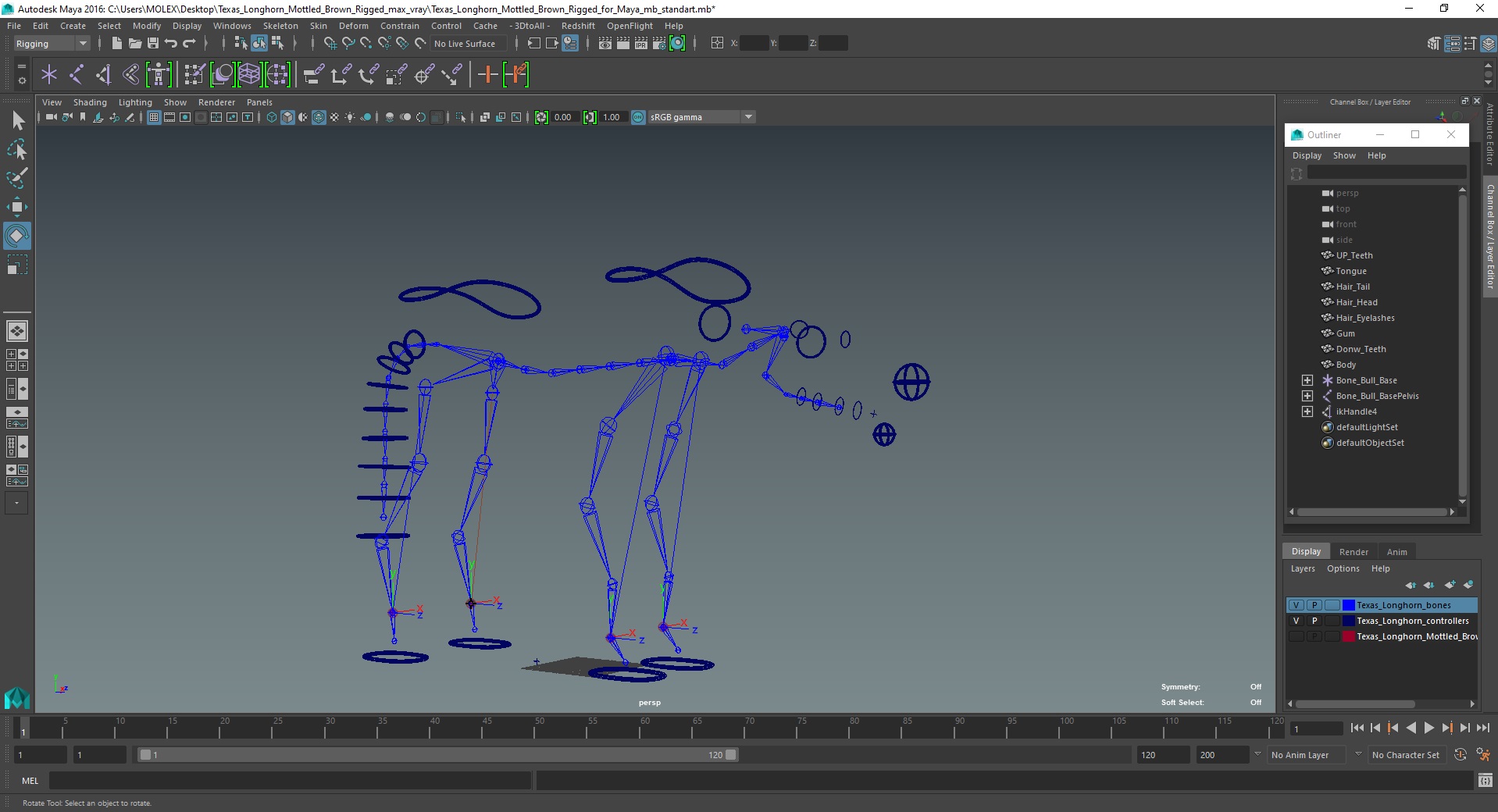Select the arrow Select tool in the toolbox
The width and height of the screenshot is (1498, 812).
[17, 120]
